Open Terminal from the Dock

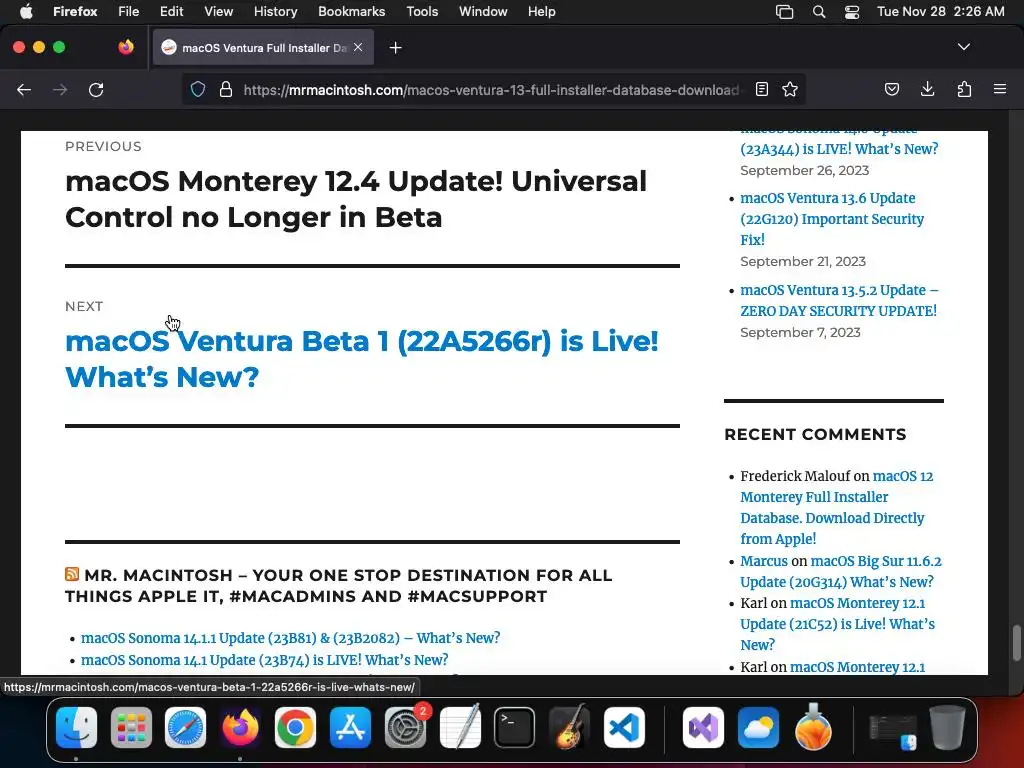click(x=515, y=728)
